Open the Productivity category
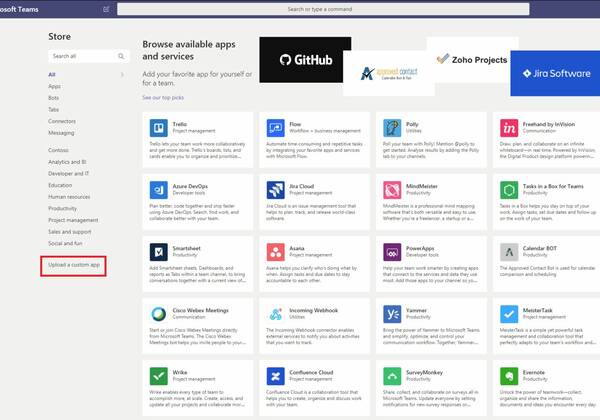600x420 pixels. pos(62,208)
